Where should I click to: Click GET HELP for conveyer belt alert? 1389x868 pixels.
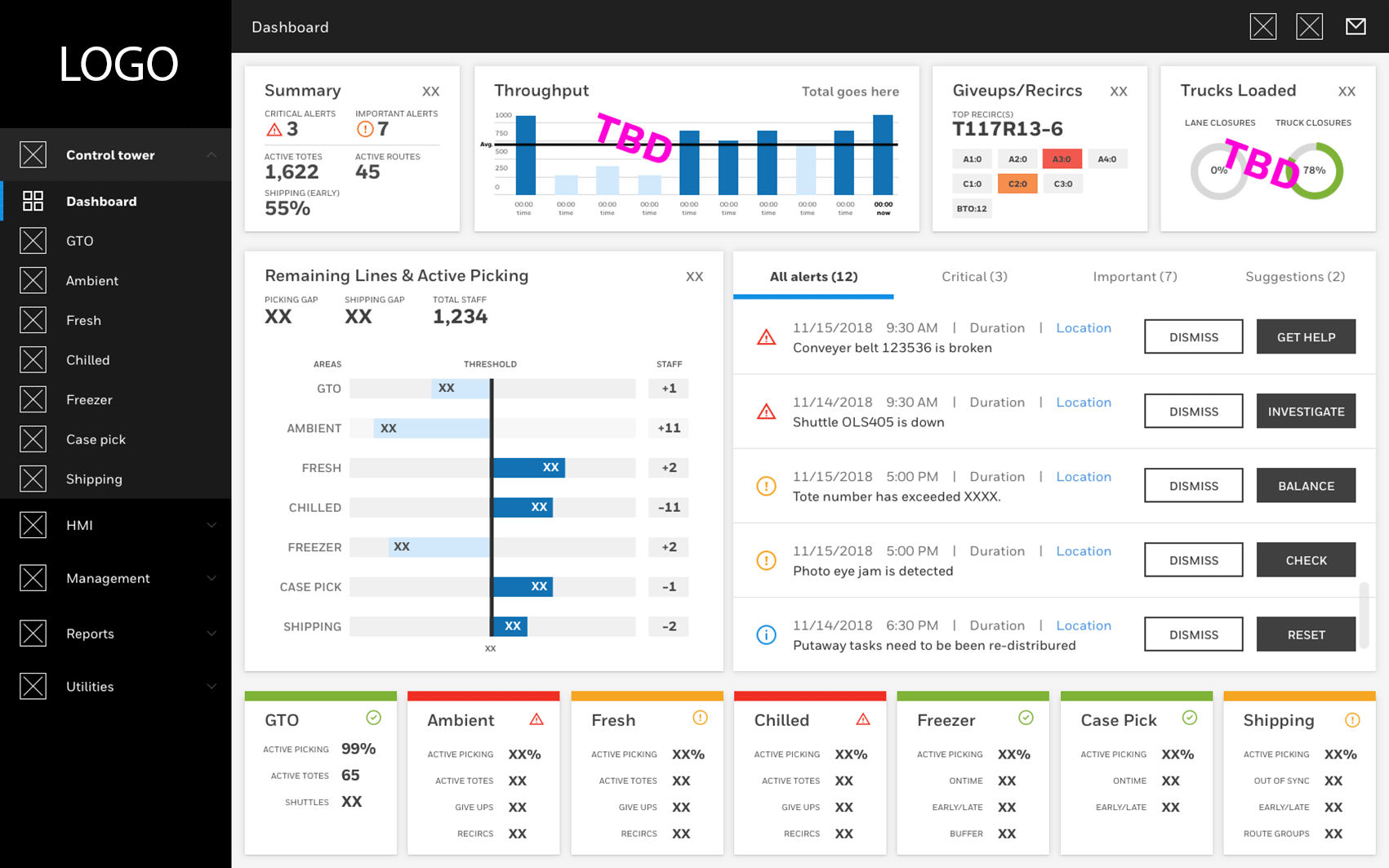point(1306,337)
